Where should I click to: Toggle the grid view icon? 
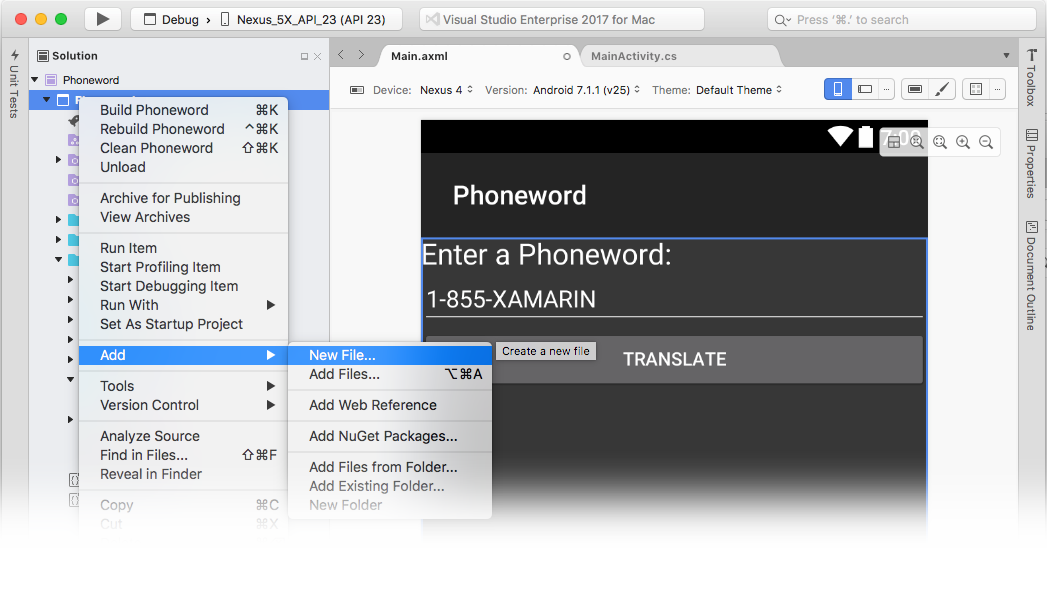pos(976,89)
